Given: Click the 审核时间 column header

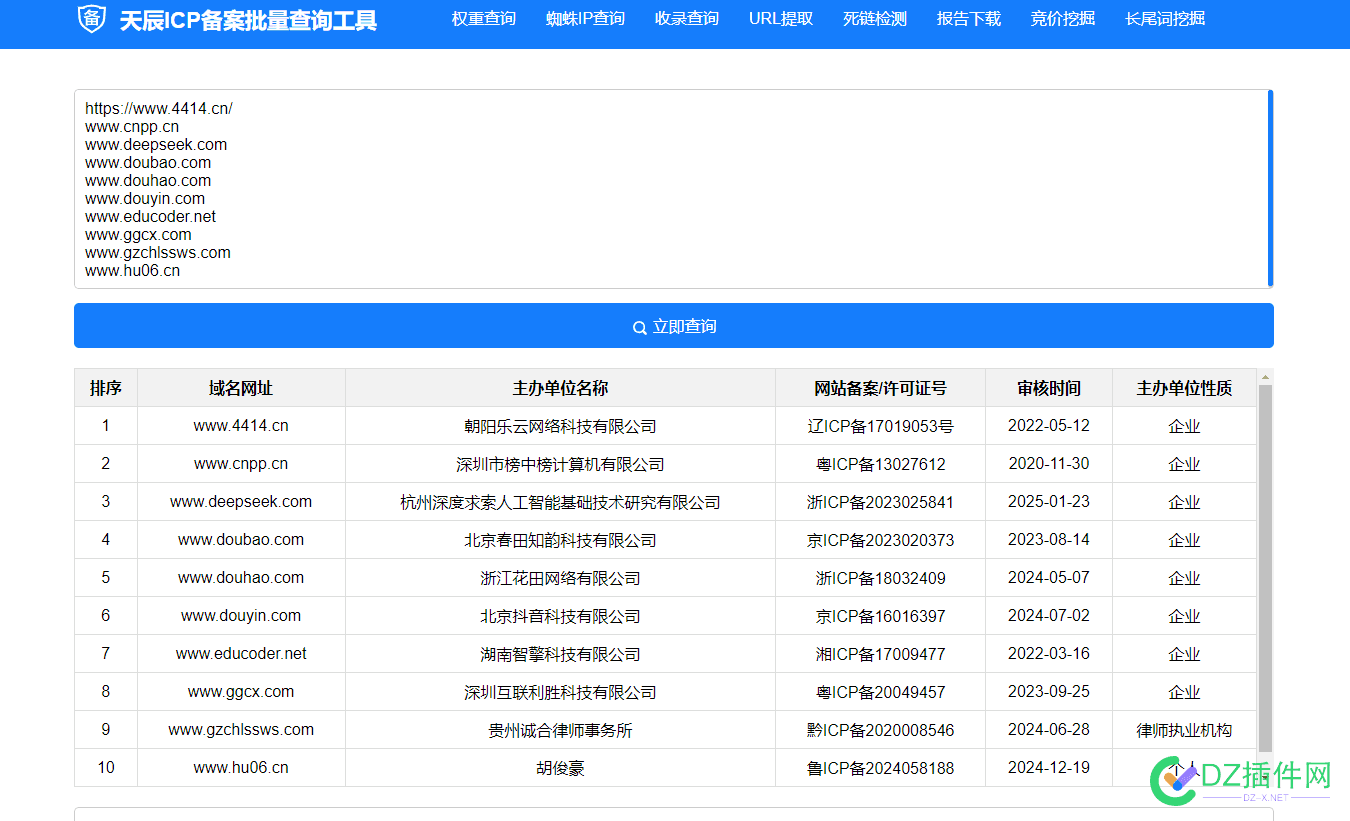Looking at the screenshot, I should (1049, 388).
